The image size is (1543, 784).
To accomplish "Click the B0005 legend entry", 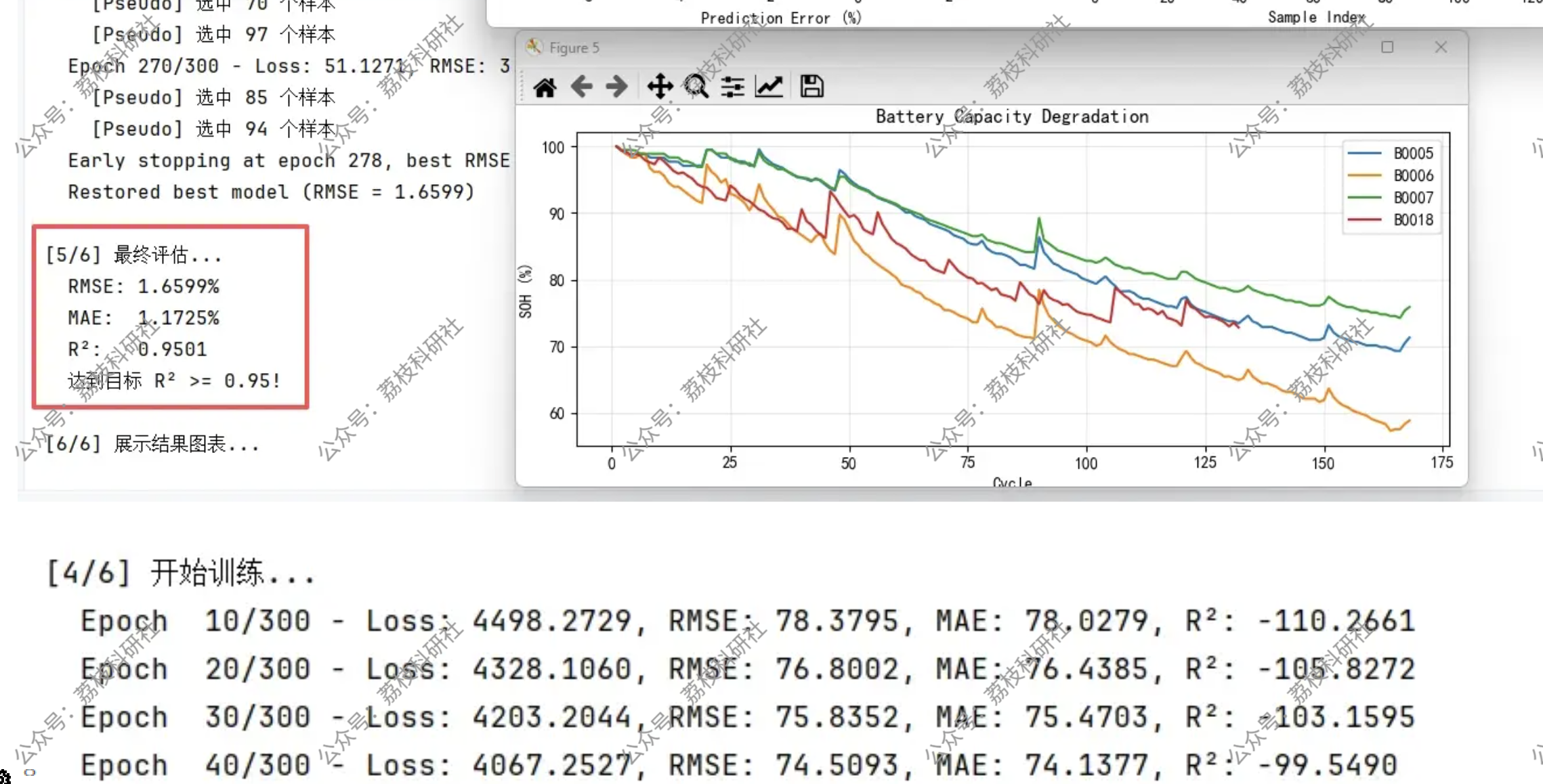I will tap(1391, 154).
